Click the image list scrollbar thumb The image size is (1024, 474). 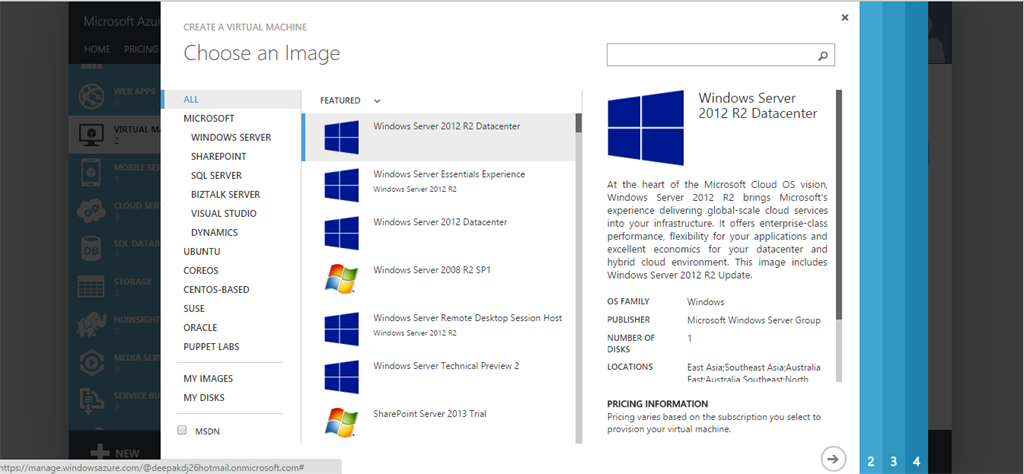click(578, 123)
